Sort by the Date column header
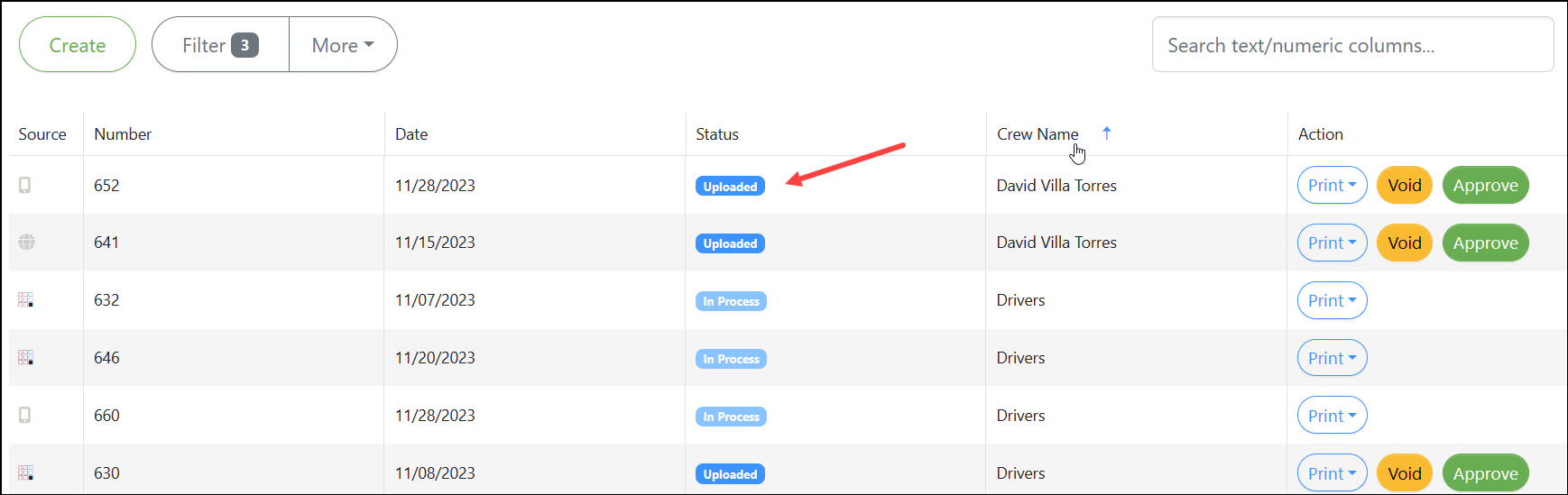This screenshot has width=1568, height=495. [411, 133]
